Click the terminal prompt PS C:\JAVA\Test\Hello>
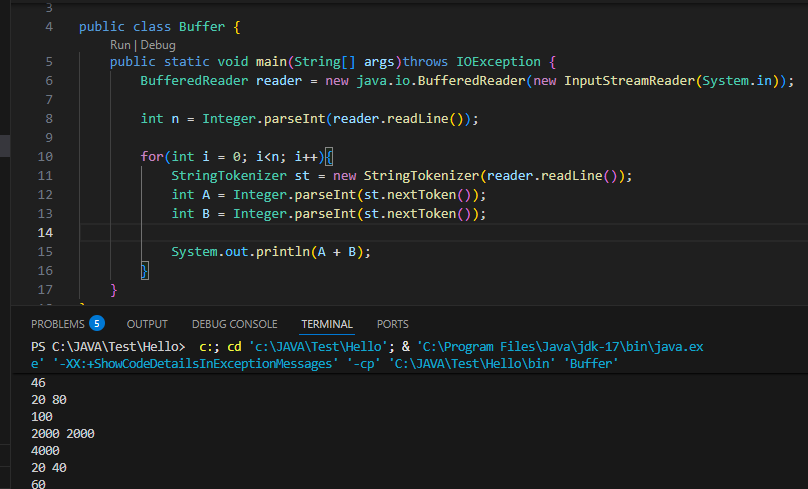808x489 pixels. 108,347
